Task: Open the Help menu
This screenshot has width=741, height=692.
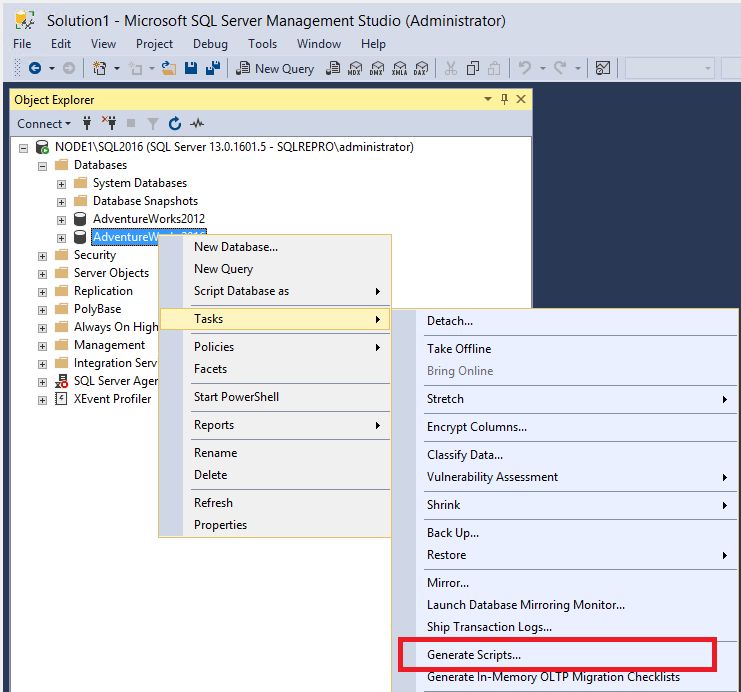Action: 373,44
